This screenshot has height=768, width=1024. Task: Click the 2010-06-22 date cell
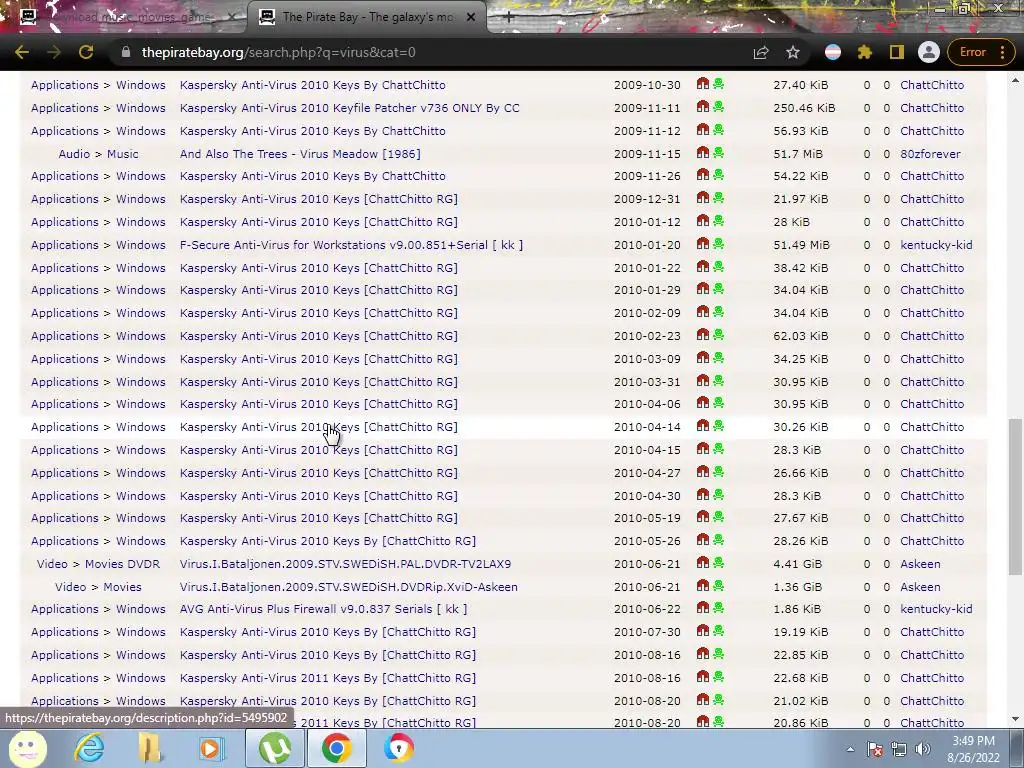tap(647, 609)
